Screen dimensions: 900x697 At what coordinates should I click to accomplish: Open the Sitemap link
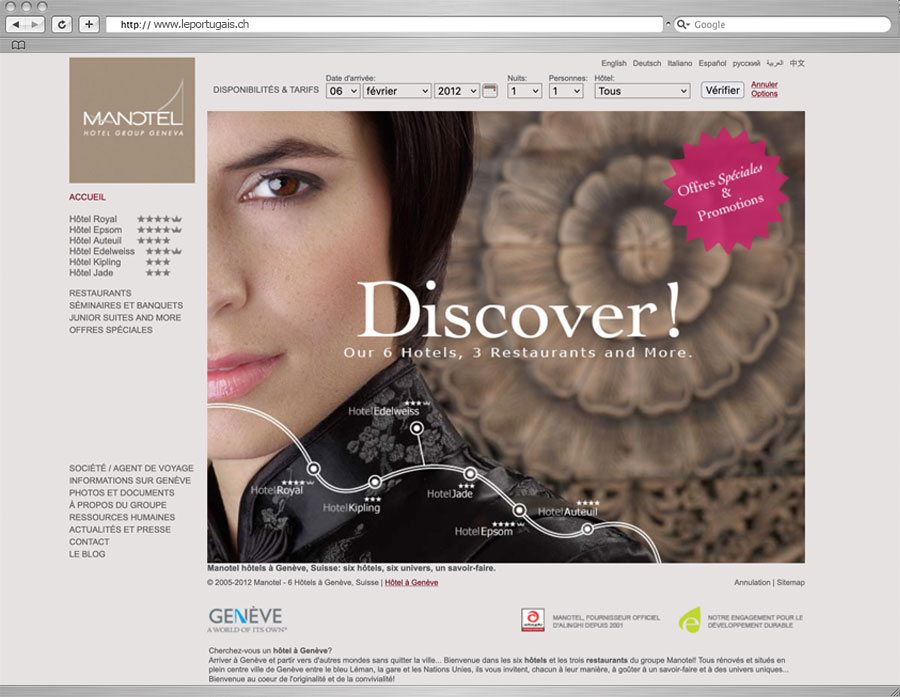790,582
